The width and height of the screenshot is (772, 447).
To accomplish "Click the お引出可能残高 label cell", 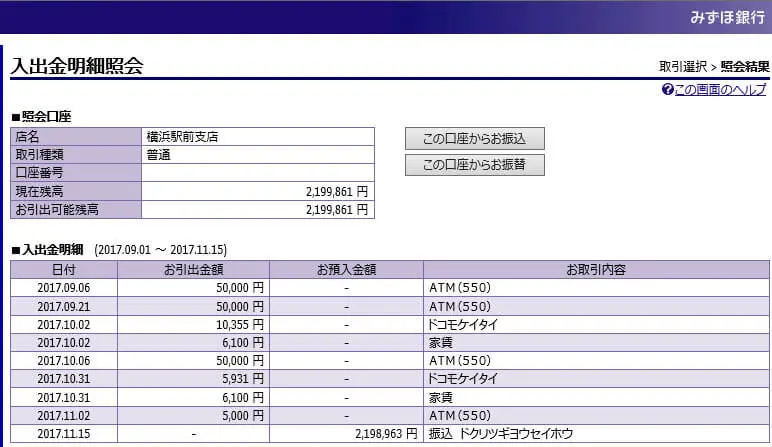I will [76, 210].
